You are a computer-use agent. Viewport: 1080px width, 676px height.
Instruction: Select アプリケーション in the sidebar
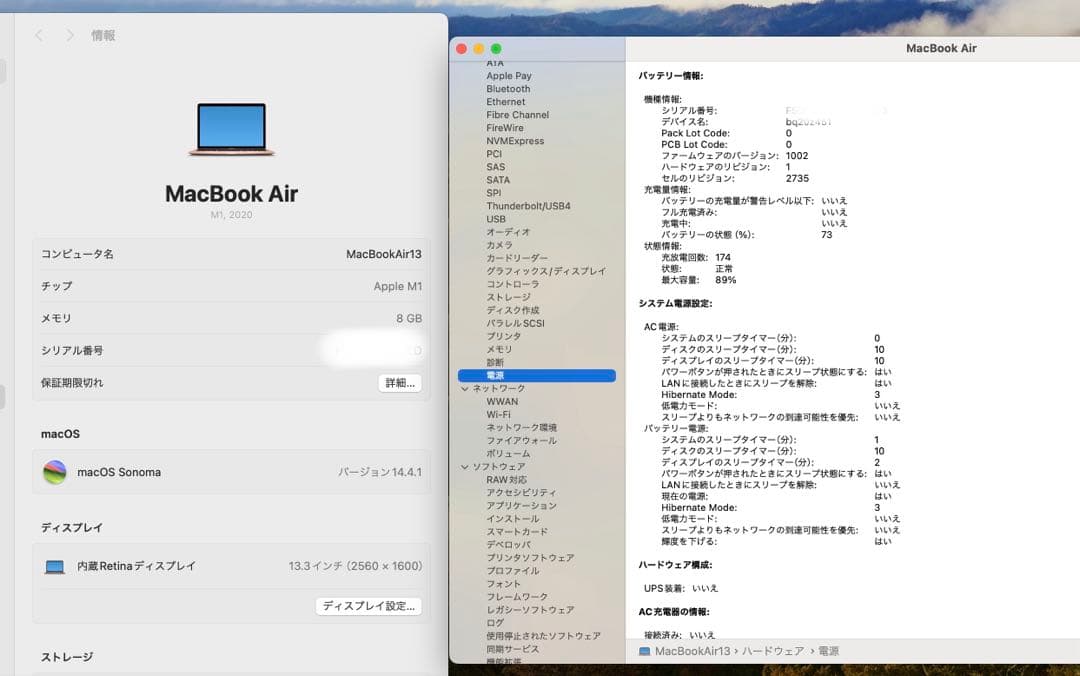521,506
